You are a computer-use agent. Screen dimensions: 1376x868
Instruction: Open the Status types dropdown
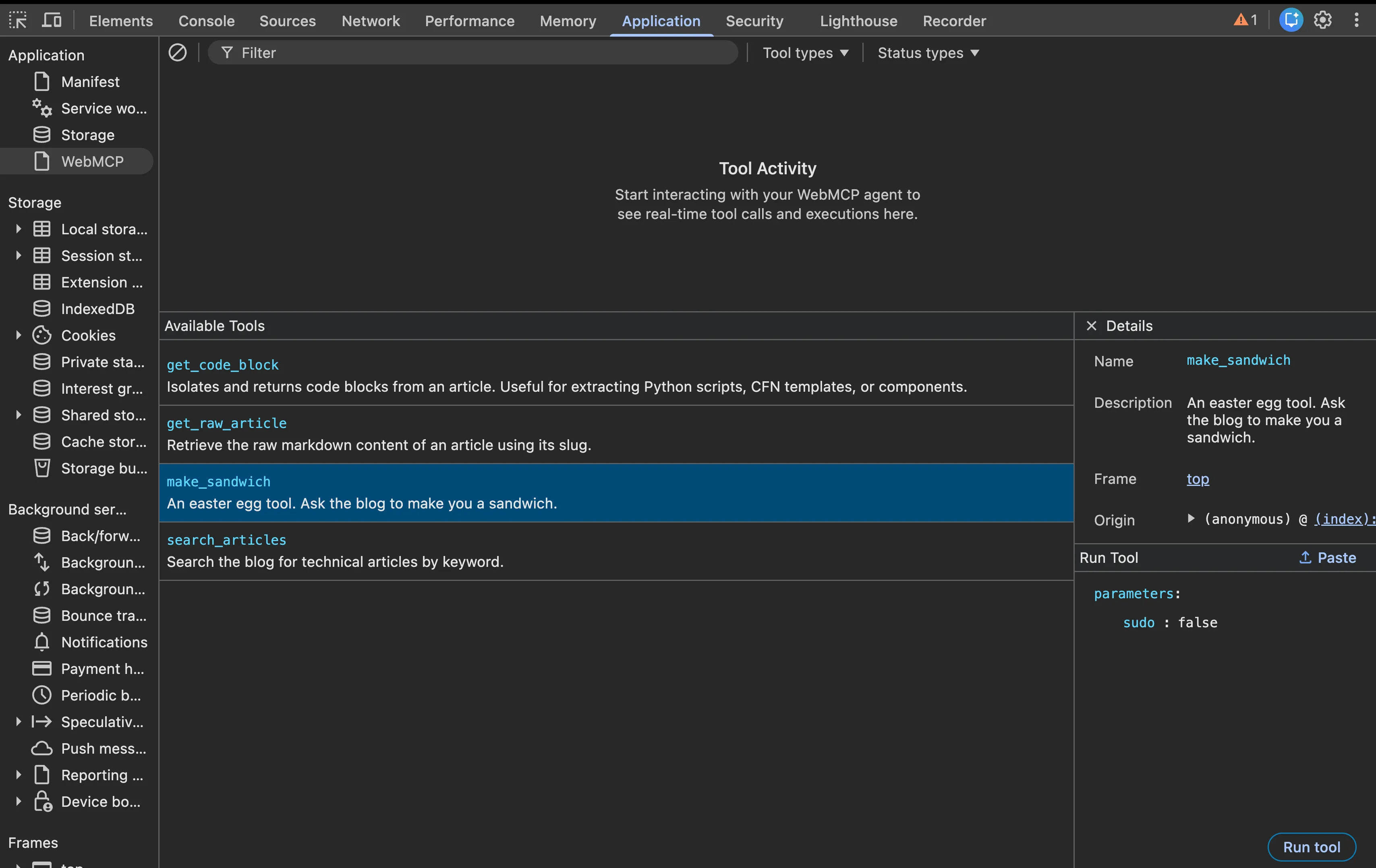pyautogui.click(x=928, y=52)
